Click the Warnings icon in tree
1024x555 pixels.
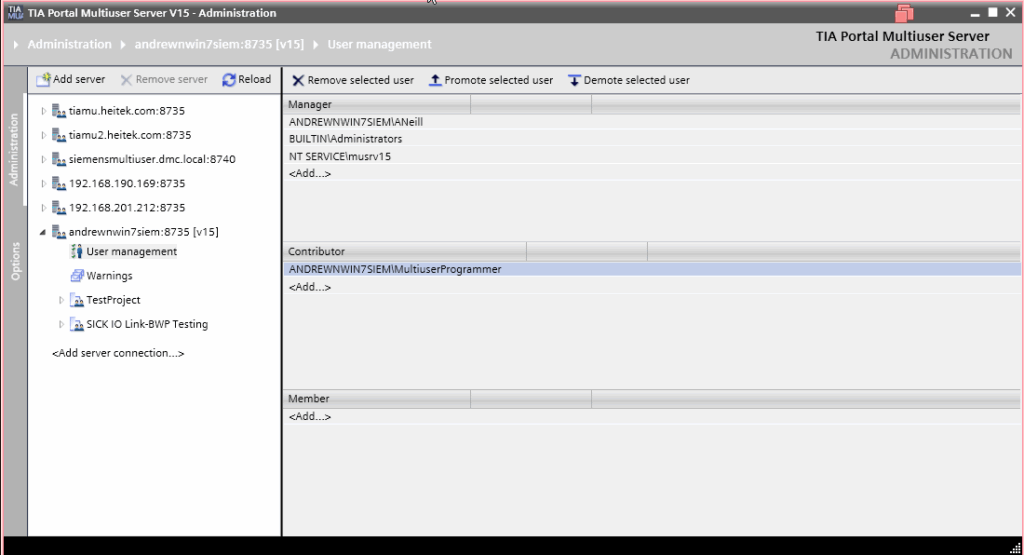(76, 276)
